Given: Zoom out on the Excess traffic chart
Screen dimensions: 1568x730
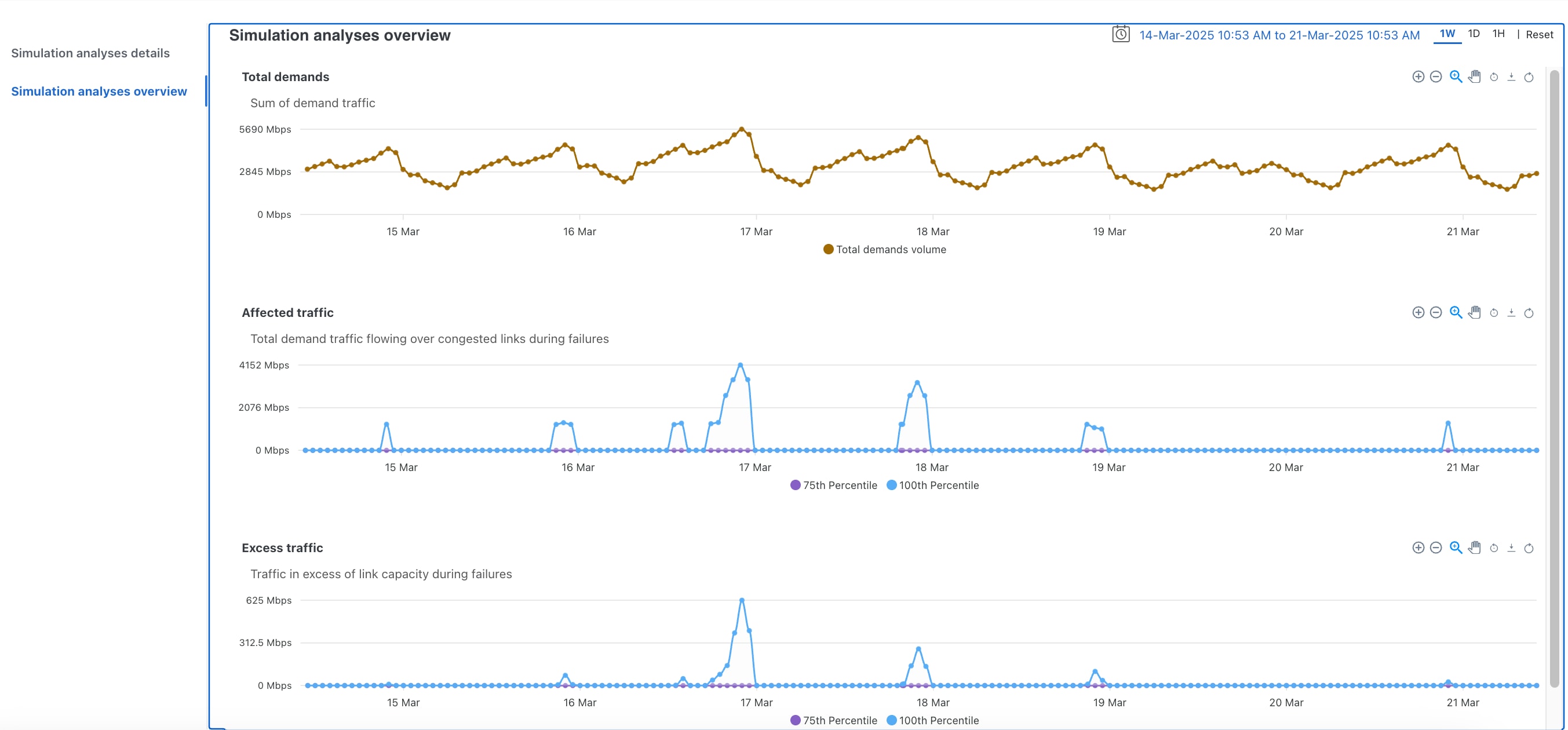Looking at the screenshot, I should tap(1435, 547).
